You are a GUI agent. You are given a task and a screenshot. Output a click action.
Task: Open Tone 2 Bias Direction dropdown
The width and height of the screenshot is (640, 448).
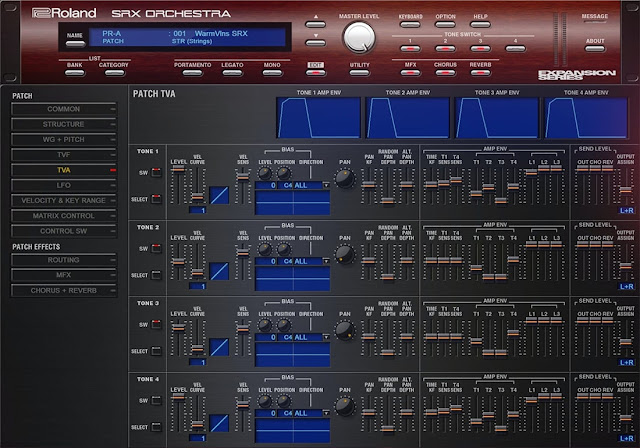point(326,262)
